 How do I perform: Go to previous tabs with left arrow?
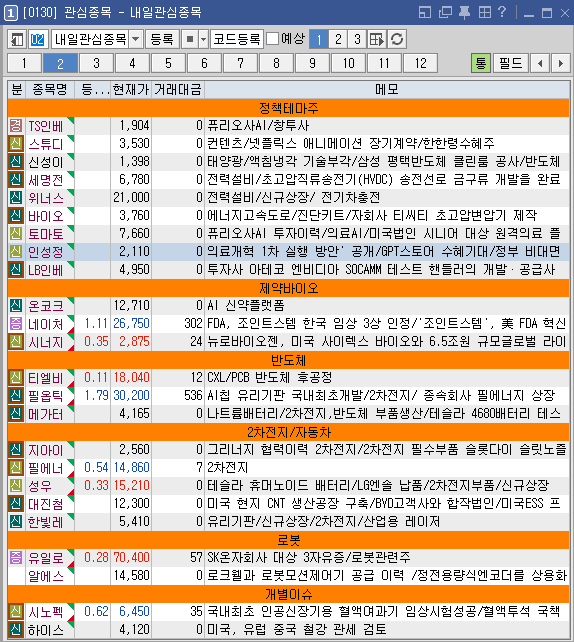[540, 63]
